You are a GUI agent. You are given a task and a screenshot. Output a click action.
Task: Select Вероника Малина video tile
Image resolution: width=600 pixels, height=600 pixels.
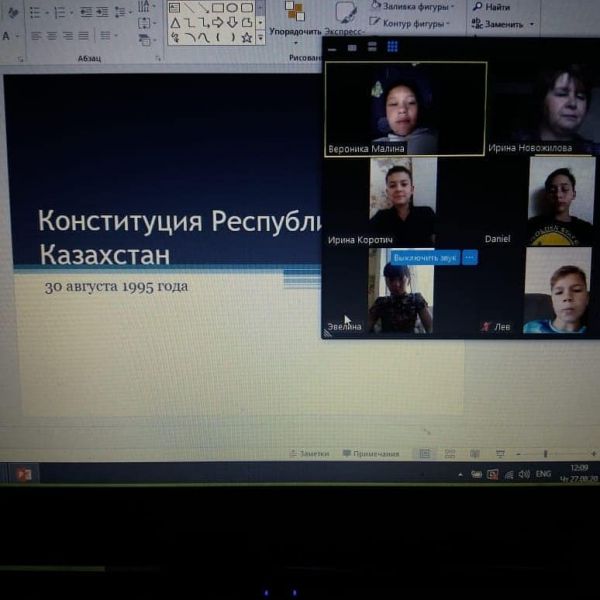pyautogui.click(x=405, y=108)
